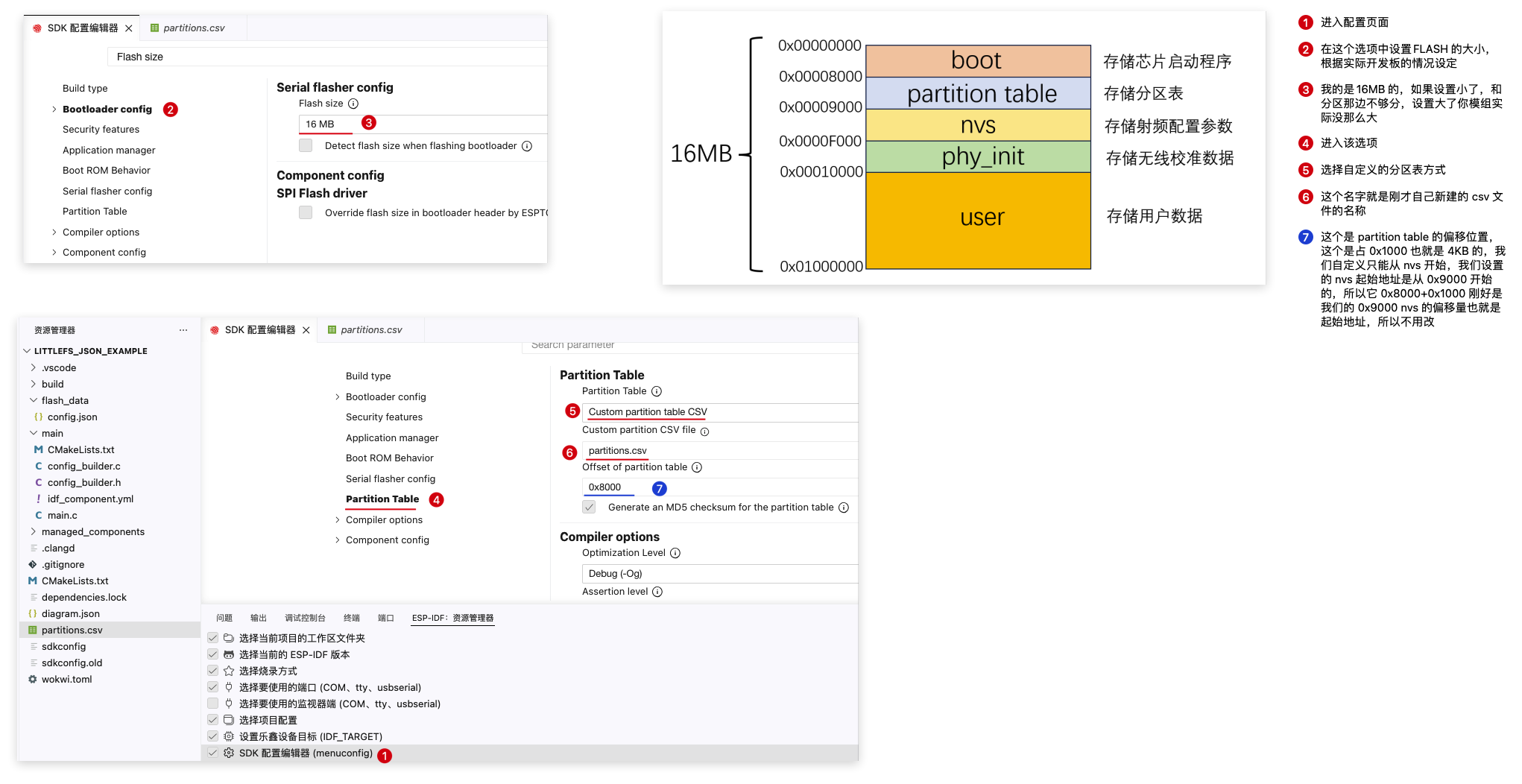
Task: Open the 输出 panel tab
Action: click(x=259, y=618)
